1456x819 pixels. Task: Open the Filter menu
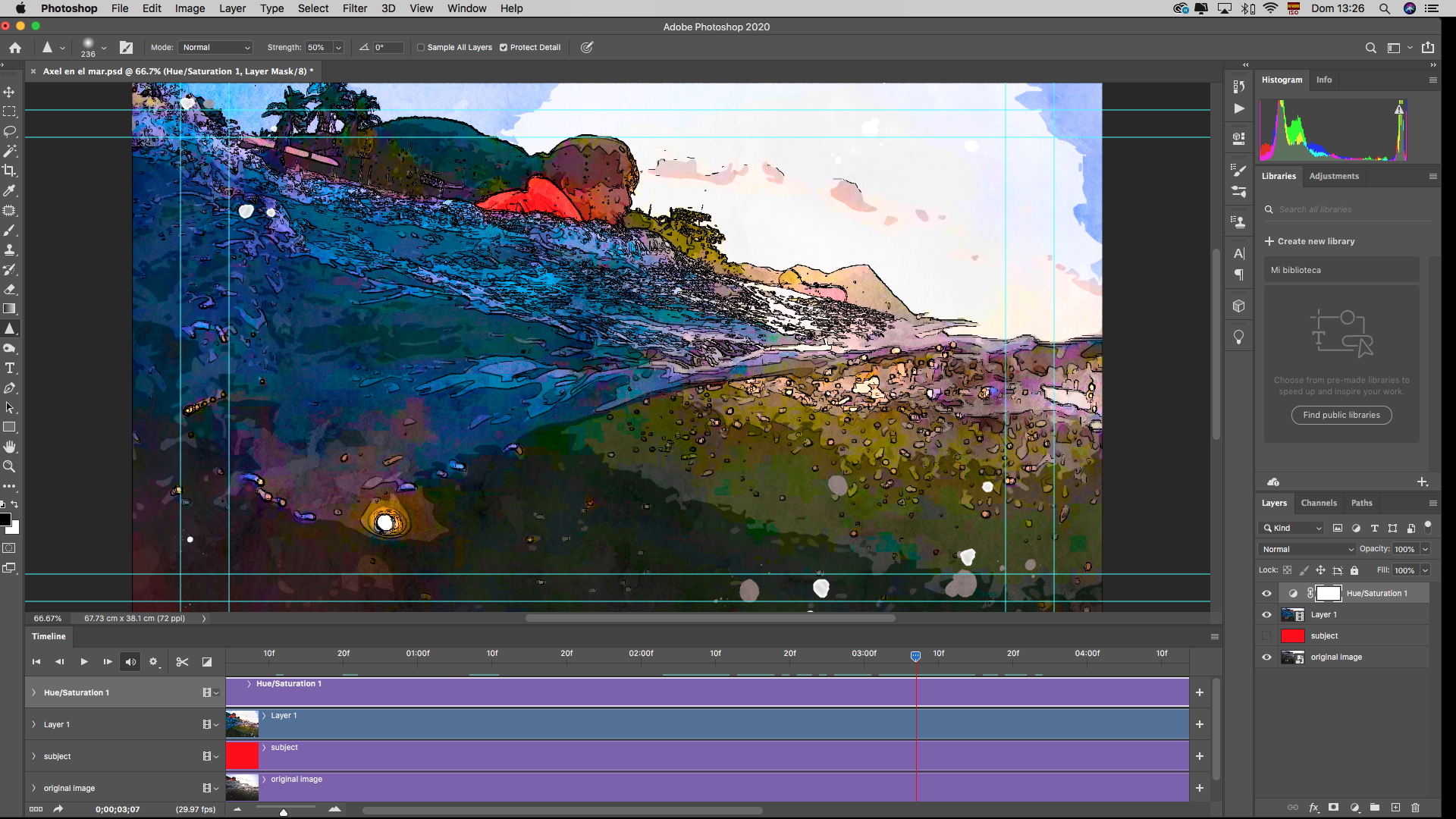354,8
